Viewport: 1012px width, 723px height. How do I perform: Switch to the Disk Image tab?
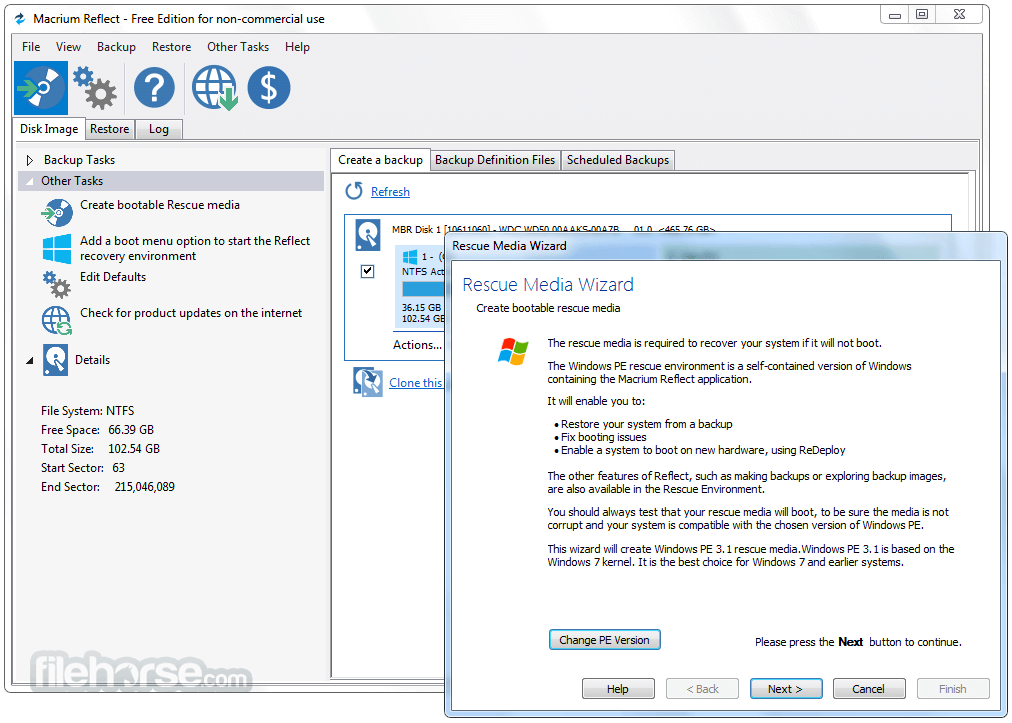49,128
